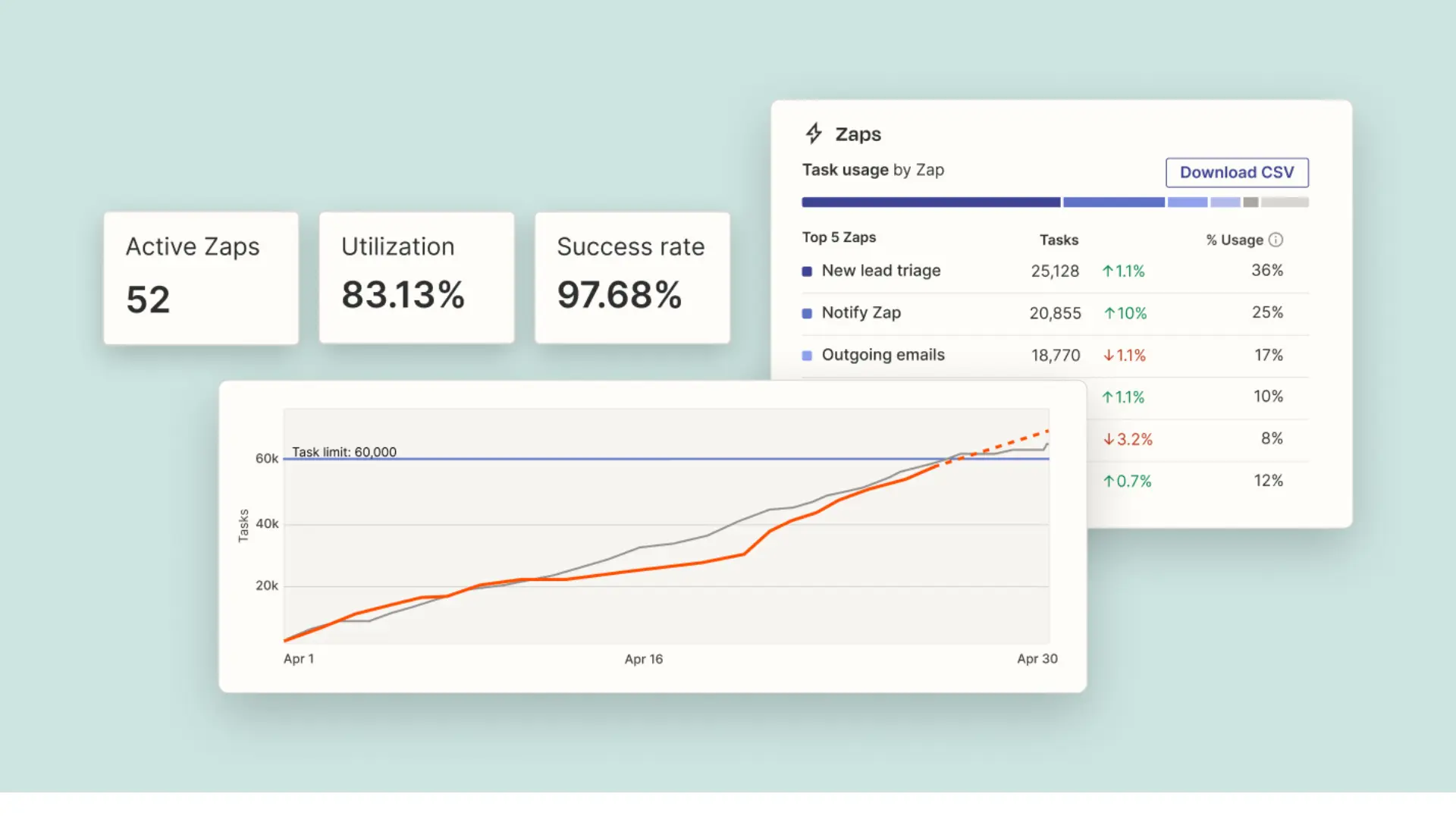Click the 12% usage value

(x=1268, y=480)
